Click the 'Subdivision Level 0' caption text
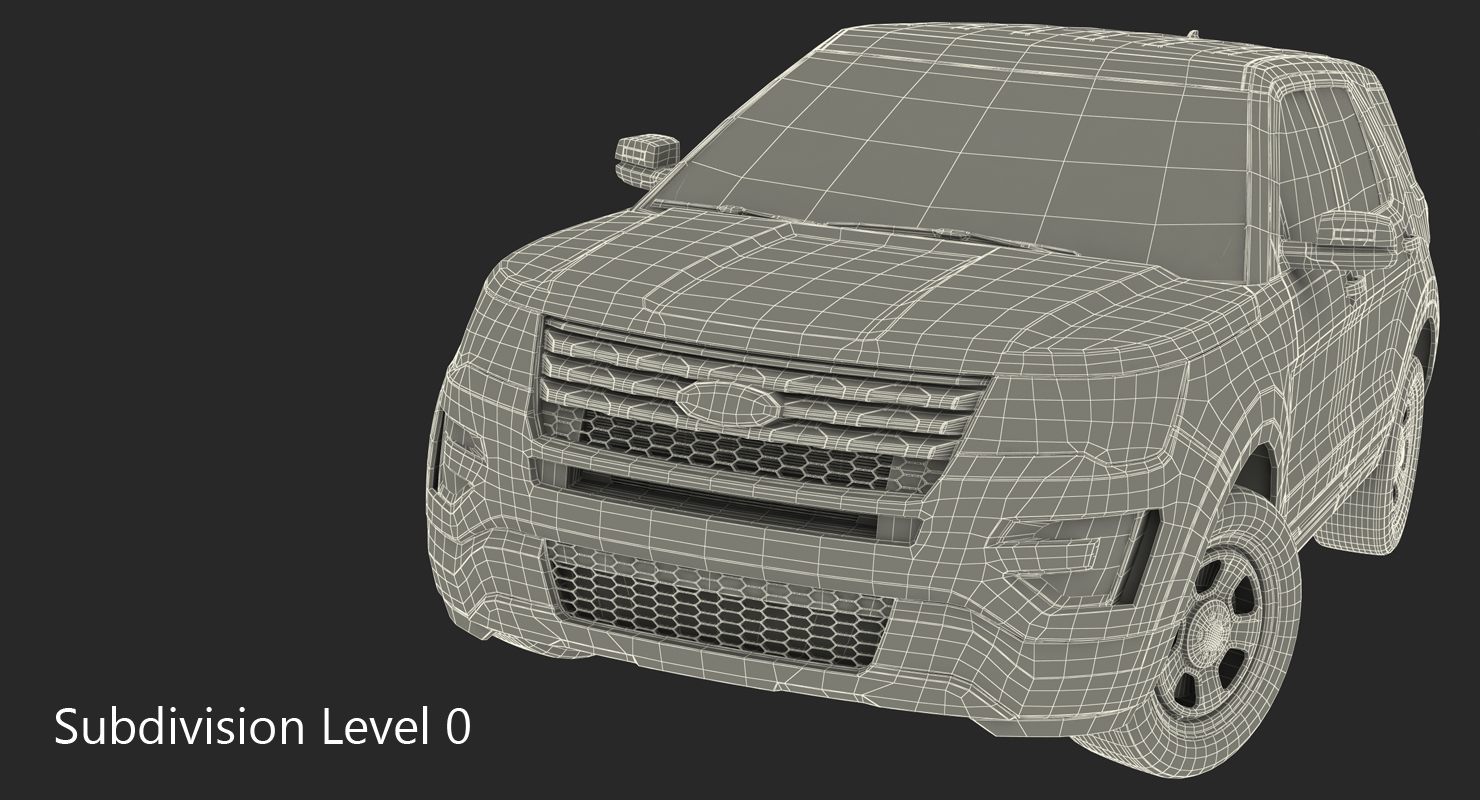The image size is (1480, 800). click(262, 726)
